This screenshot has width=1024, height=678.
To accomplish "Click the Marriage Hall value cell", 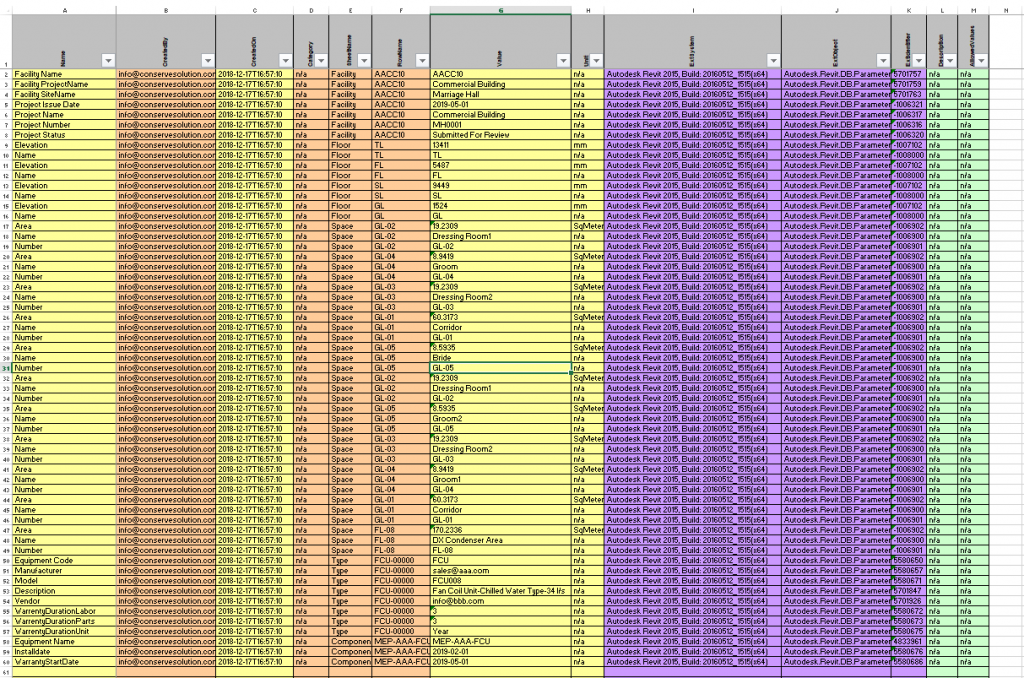I will pos(500,95).
